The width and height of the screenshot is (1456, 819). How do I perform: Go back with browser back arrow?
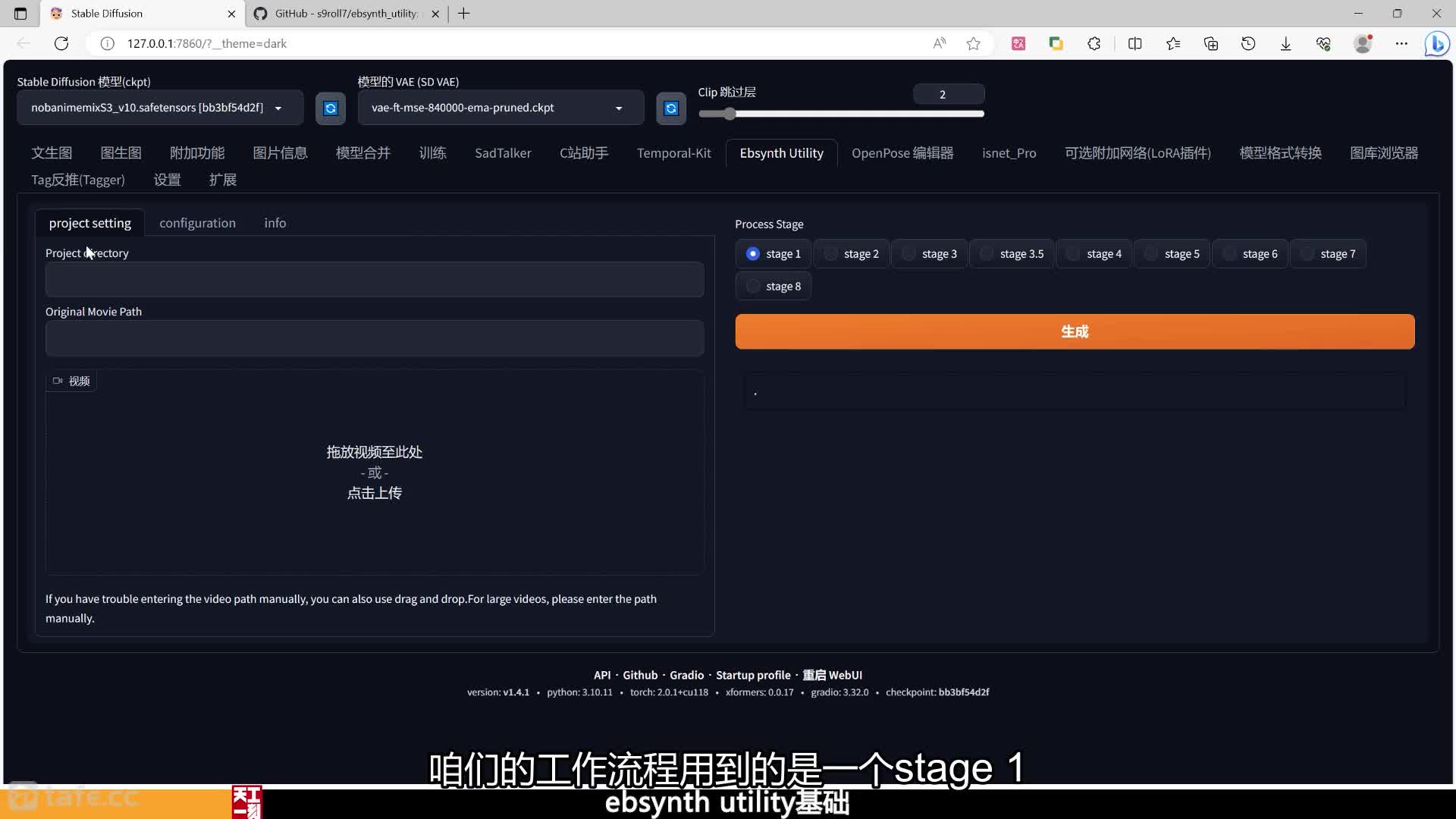pyautogui.click(x=24, y=43)
